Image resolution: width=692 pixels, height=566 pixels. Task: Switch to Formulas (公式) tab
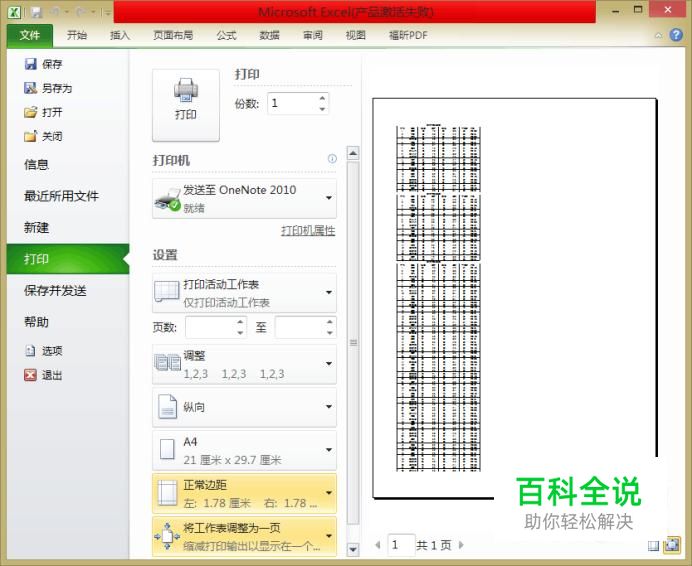tap(226, 35)
